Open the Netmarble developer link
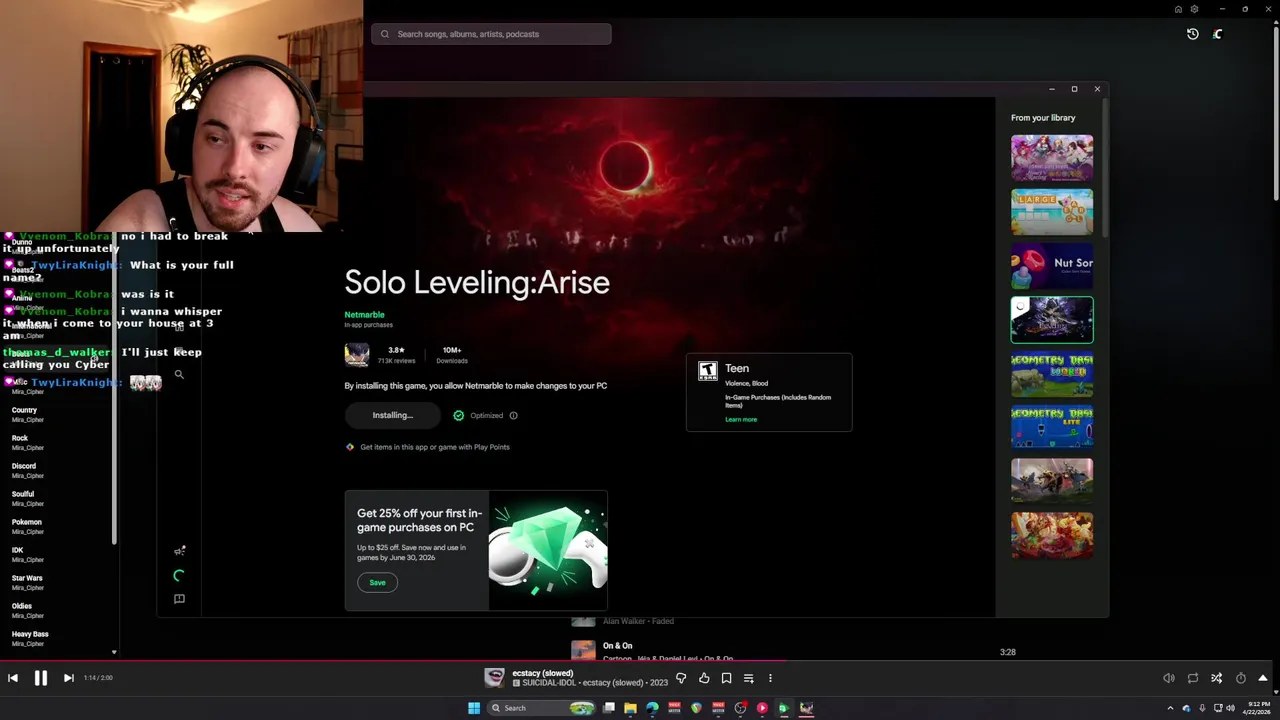 coord(364,314)
